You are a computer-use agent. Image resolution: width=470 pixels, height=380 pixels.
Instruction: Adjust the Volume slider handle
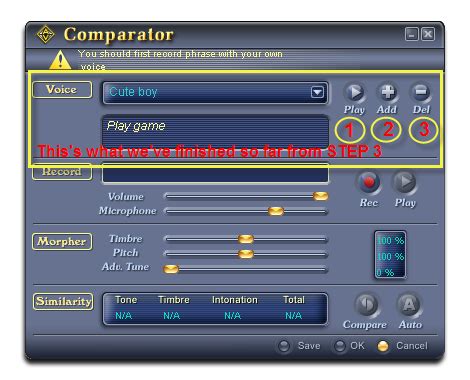(x=320, y=196)
